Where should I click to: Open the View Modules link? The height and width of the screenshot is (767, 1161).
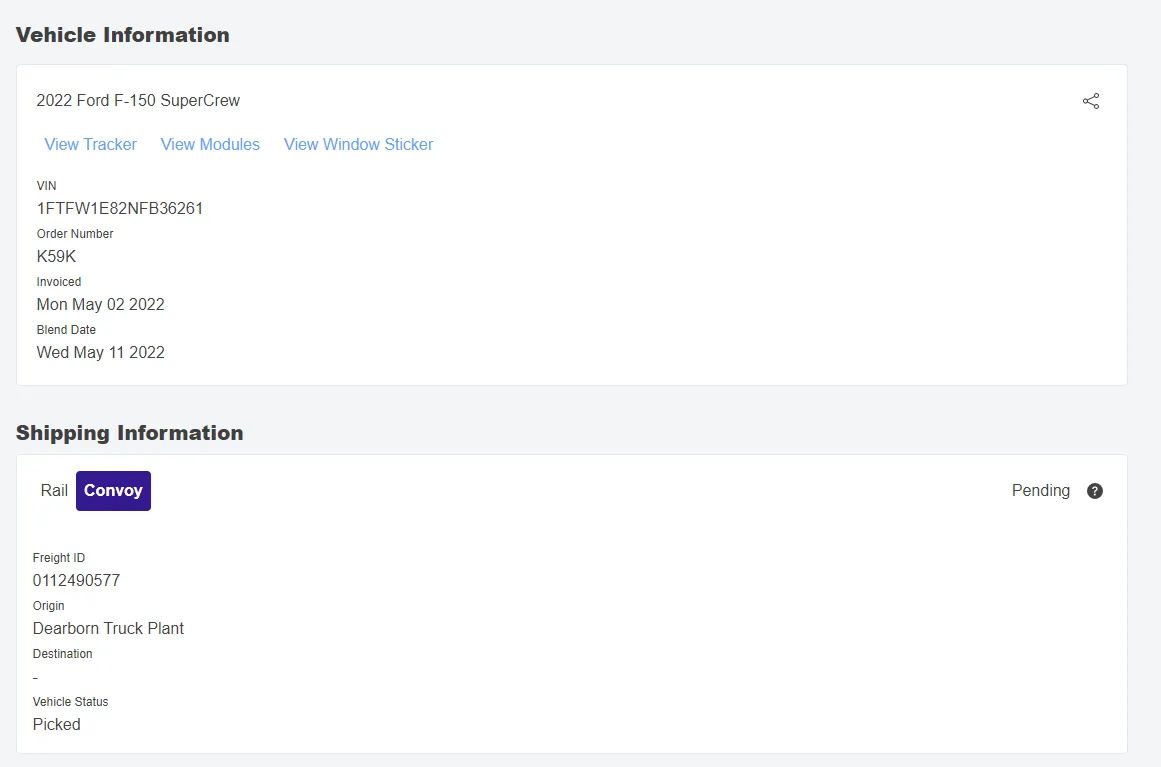point(210,144)
